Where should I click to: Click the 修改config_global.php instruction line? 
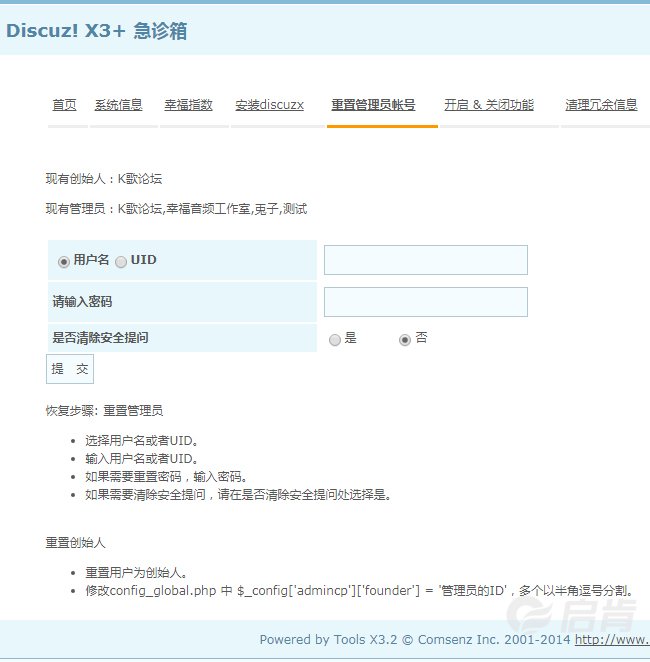(359, 590)
